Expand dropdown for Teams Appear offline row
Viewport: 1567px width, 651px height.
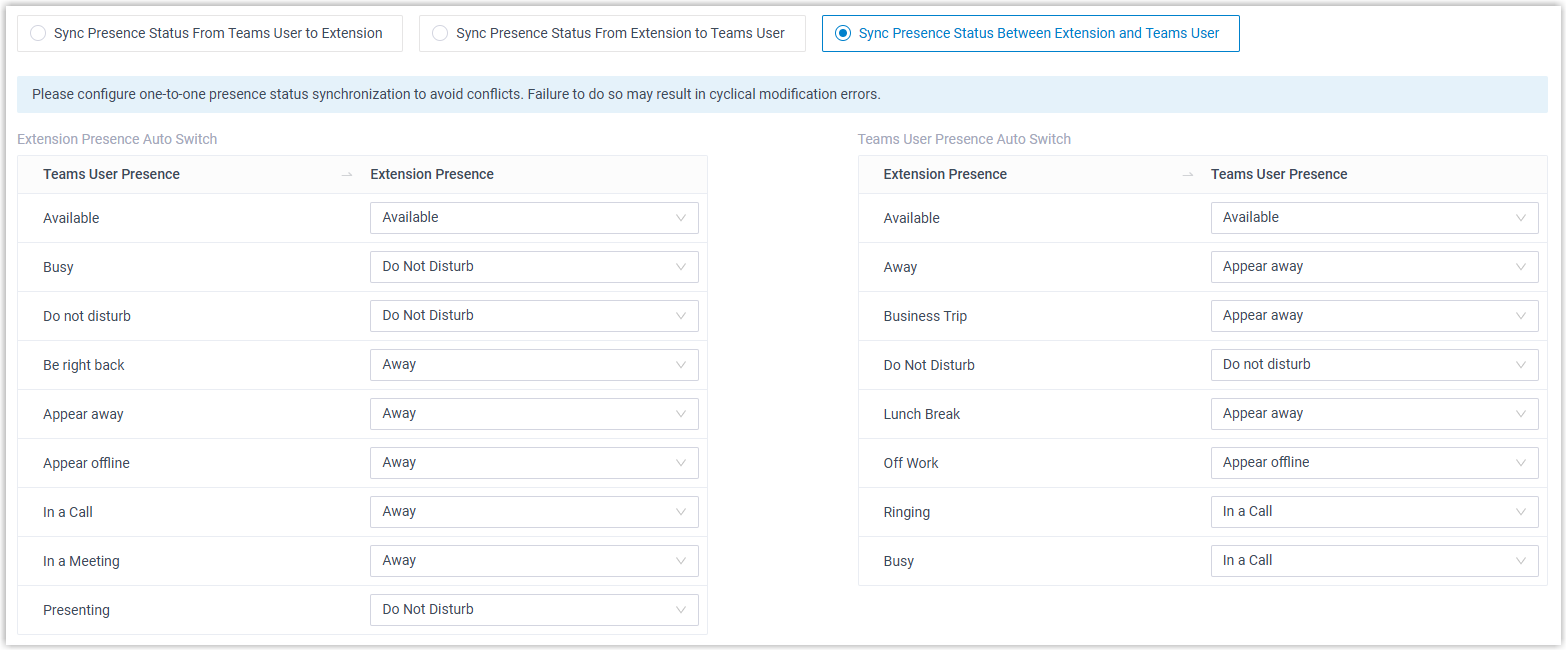pos(534,463)
